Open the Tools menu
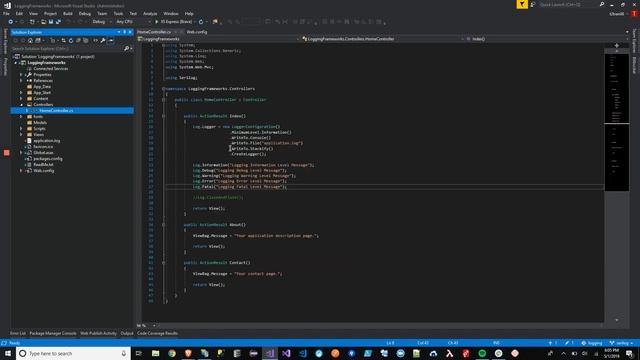640x360 pixels. pyautogui.click(x=118, y=13)
